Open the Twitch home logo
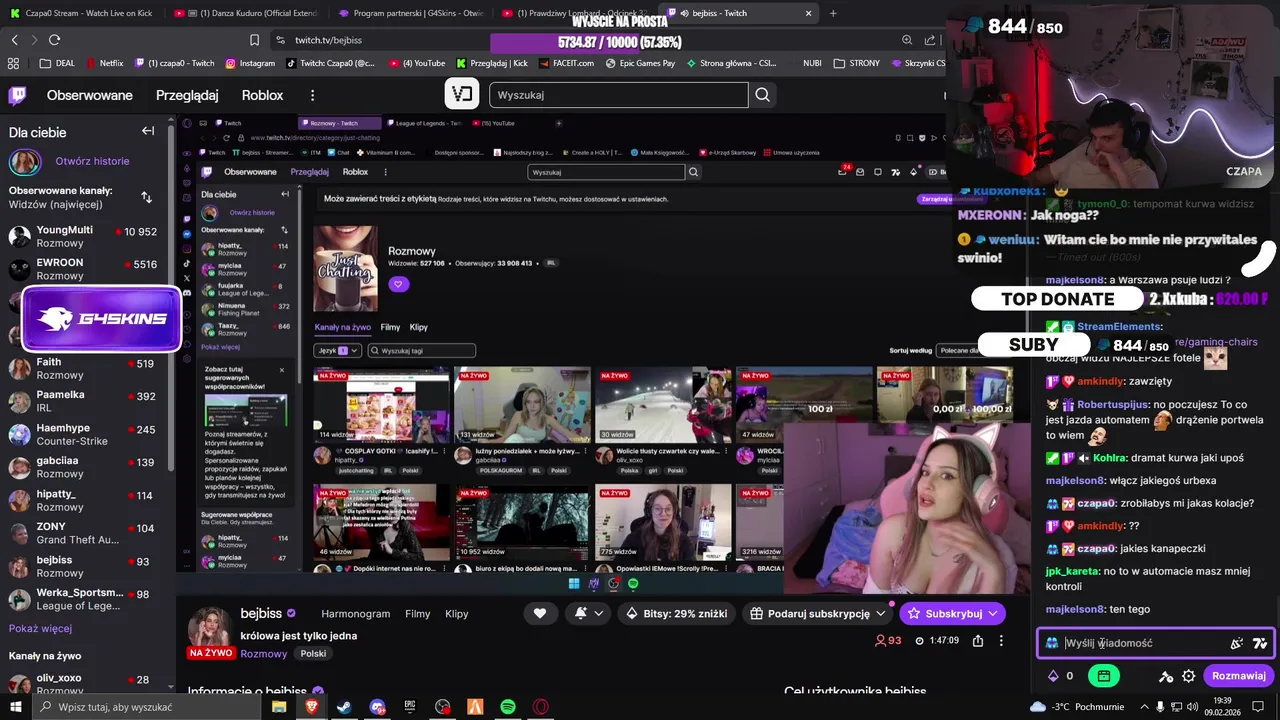1280x720 pixels. click(x=18, y=96)
